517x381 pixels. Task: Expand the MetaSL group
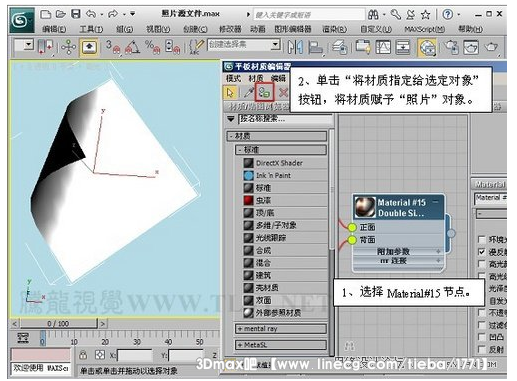click(281, 345)
